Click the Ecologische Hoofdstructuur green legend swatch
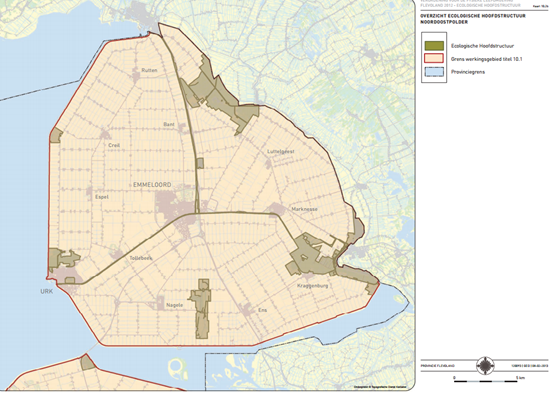 [x=434, y=46]
